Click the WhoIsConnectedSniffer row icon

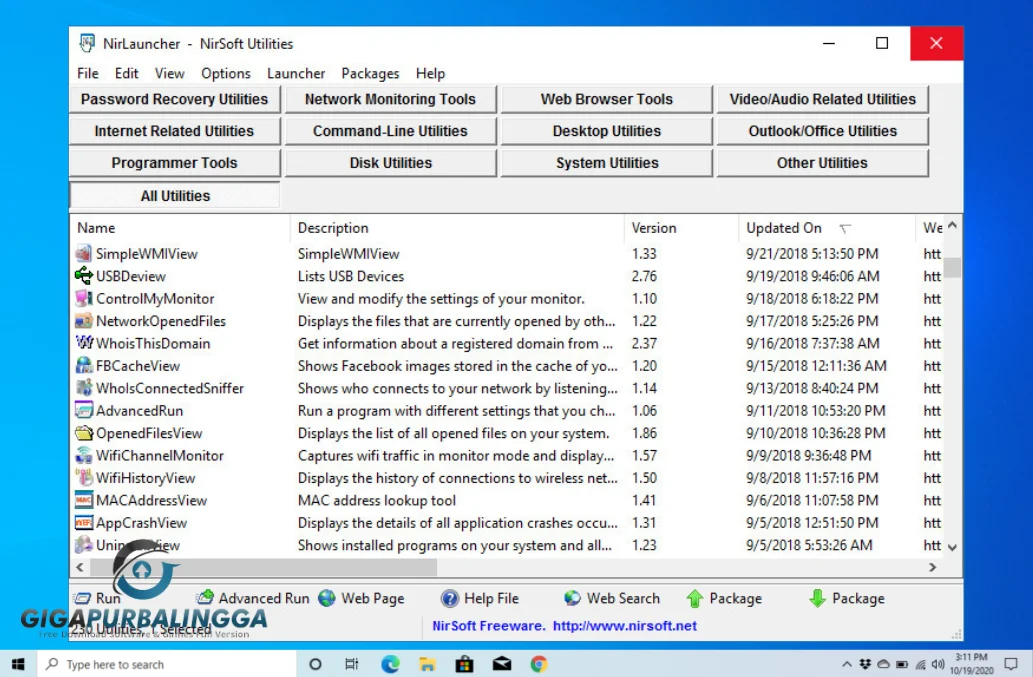point(84,388)
